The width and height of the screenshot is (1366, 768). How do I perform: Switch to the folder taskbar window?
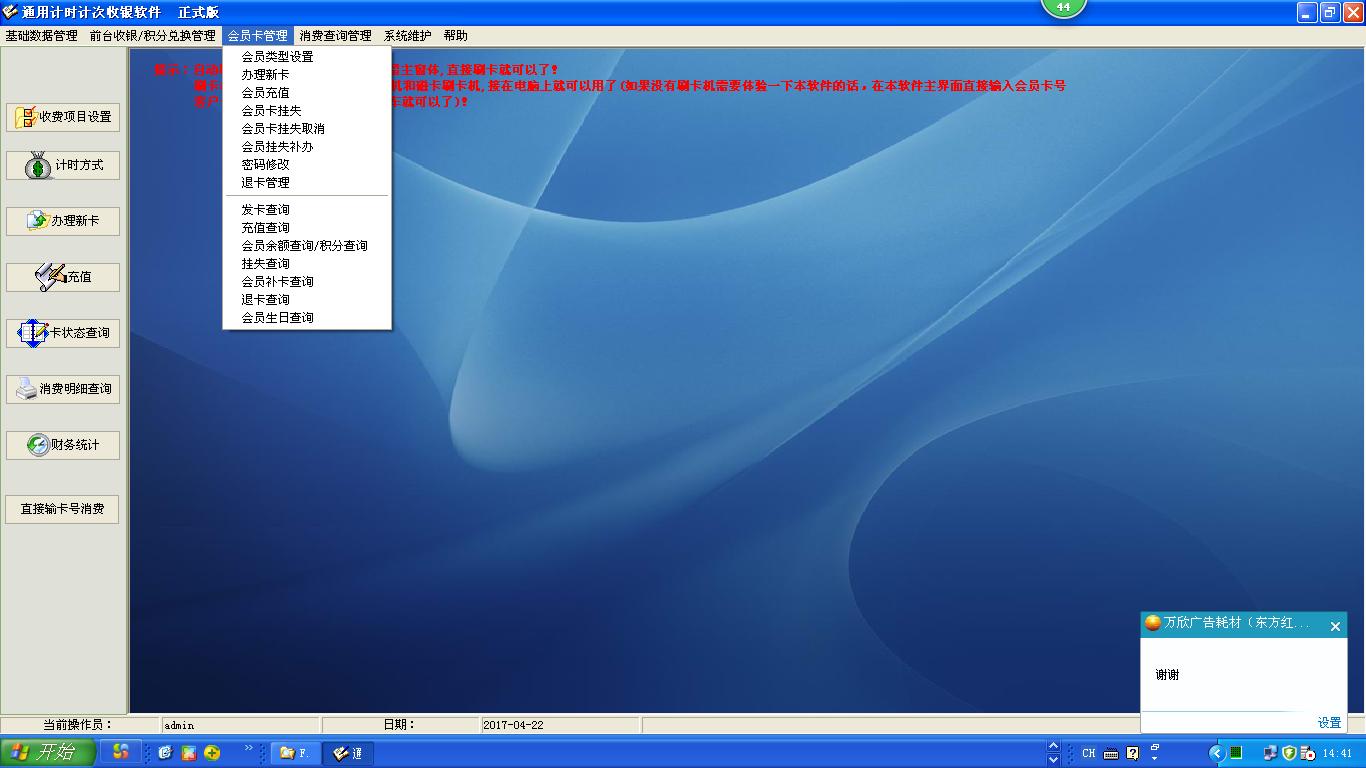click(x=295, y=753)
